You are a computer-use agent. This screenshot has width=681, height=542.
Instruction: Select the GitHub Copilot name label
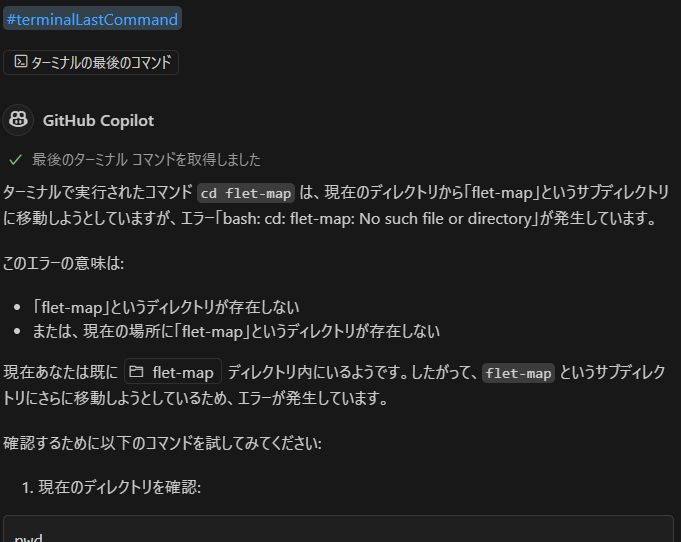coord(98,120)
